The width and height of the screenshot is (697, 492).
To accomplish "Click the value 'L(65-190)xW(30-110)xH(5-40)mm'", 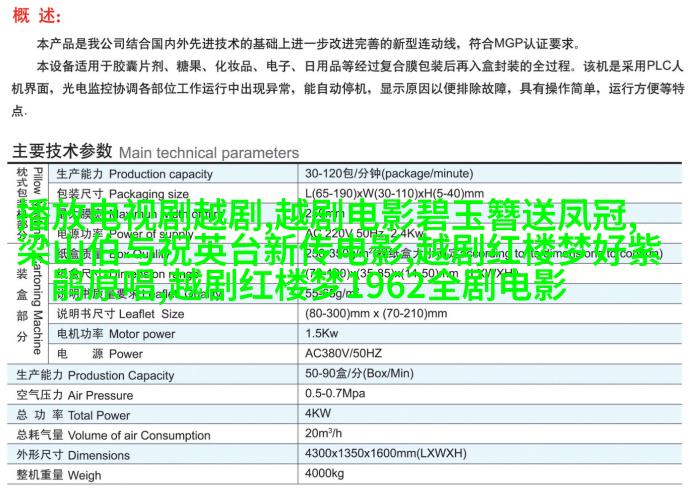I will pyautogui.click(x=394, y=193).
